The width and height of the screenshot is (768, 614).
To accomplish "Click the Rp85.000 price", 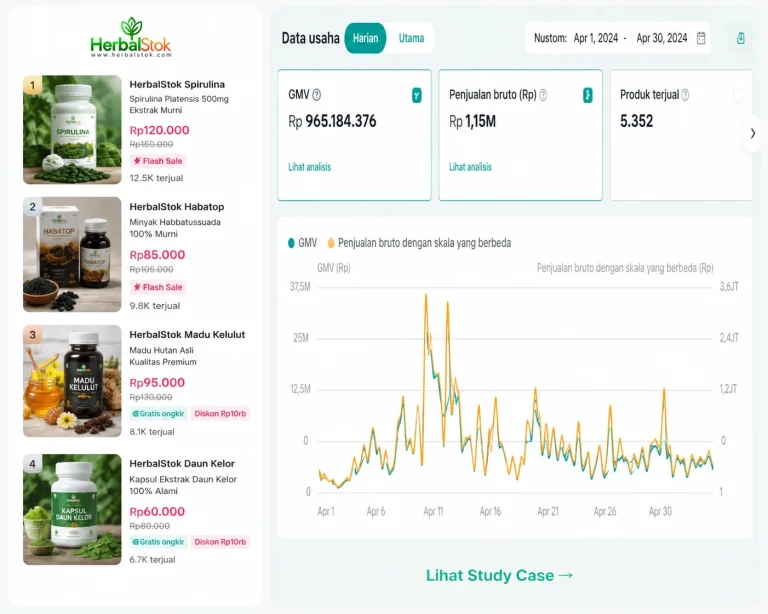I will tap(157, 255).
